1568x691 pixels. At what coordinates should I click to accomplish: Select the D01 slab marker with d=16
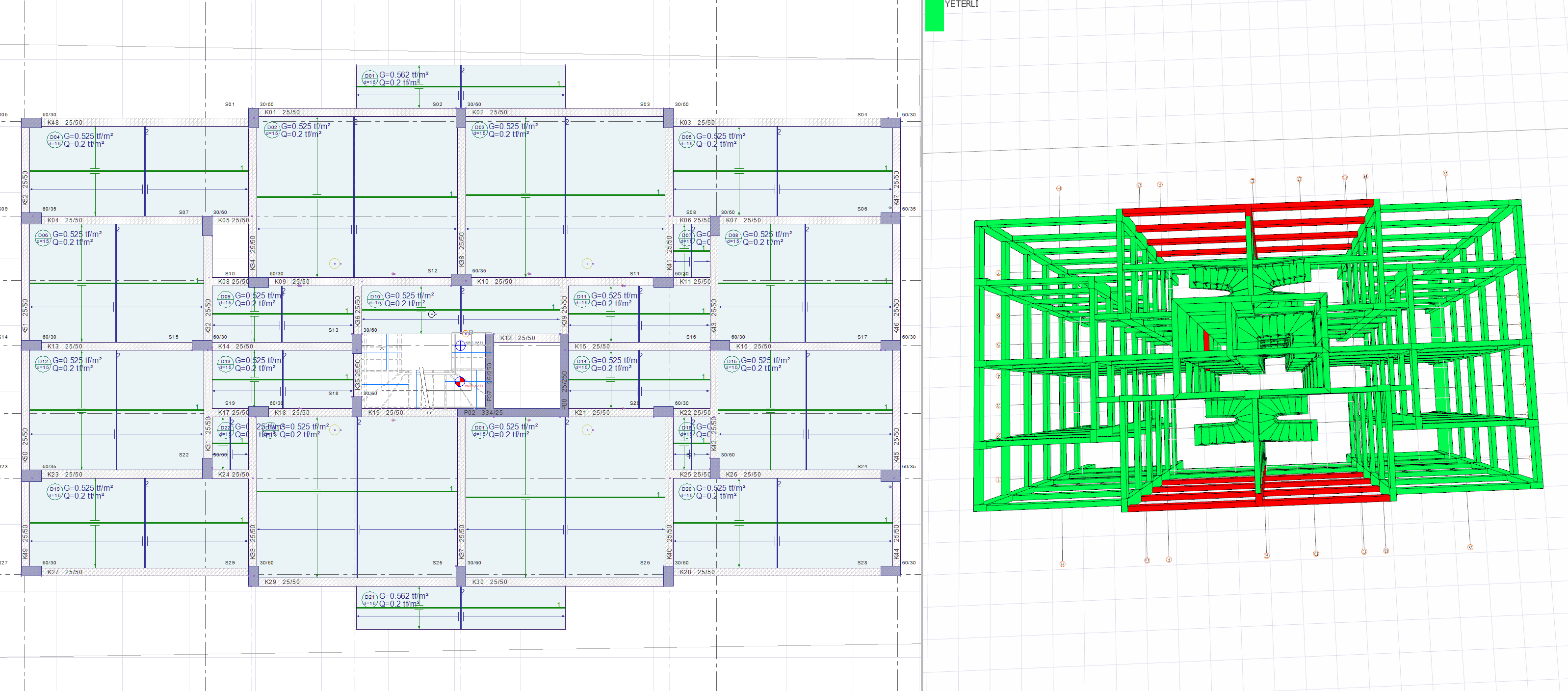[x=370, y=79]
